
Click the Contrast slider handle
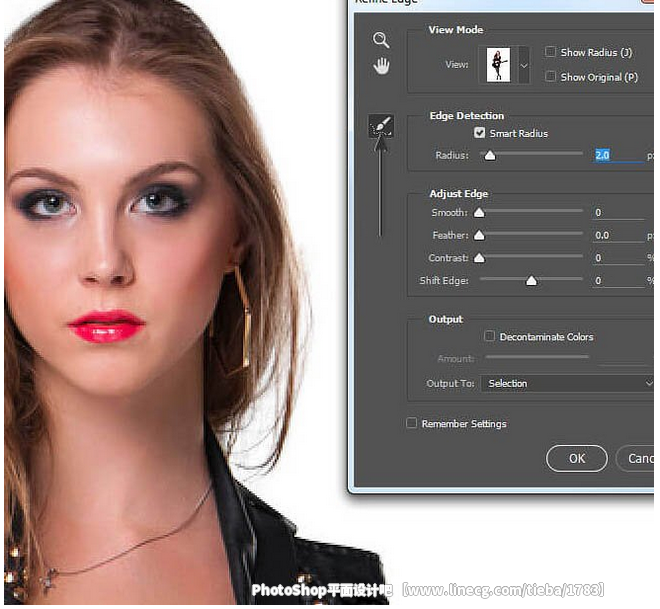coord(479,258)
